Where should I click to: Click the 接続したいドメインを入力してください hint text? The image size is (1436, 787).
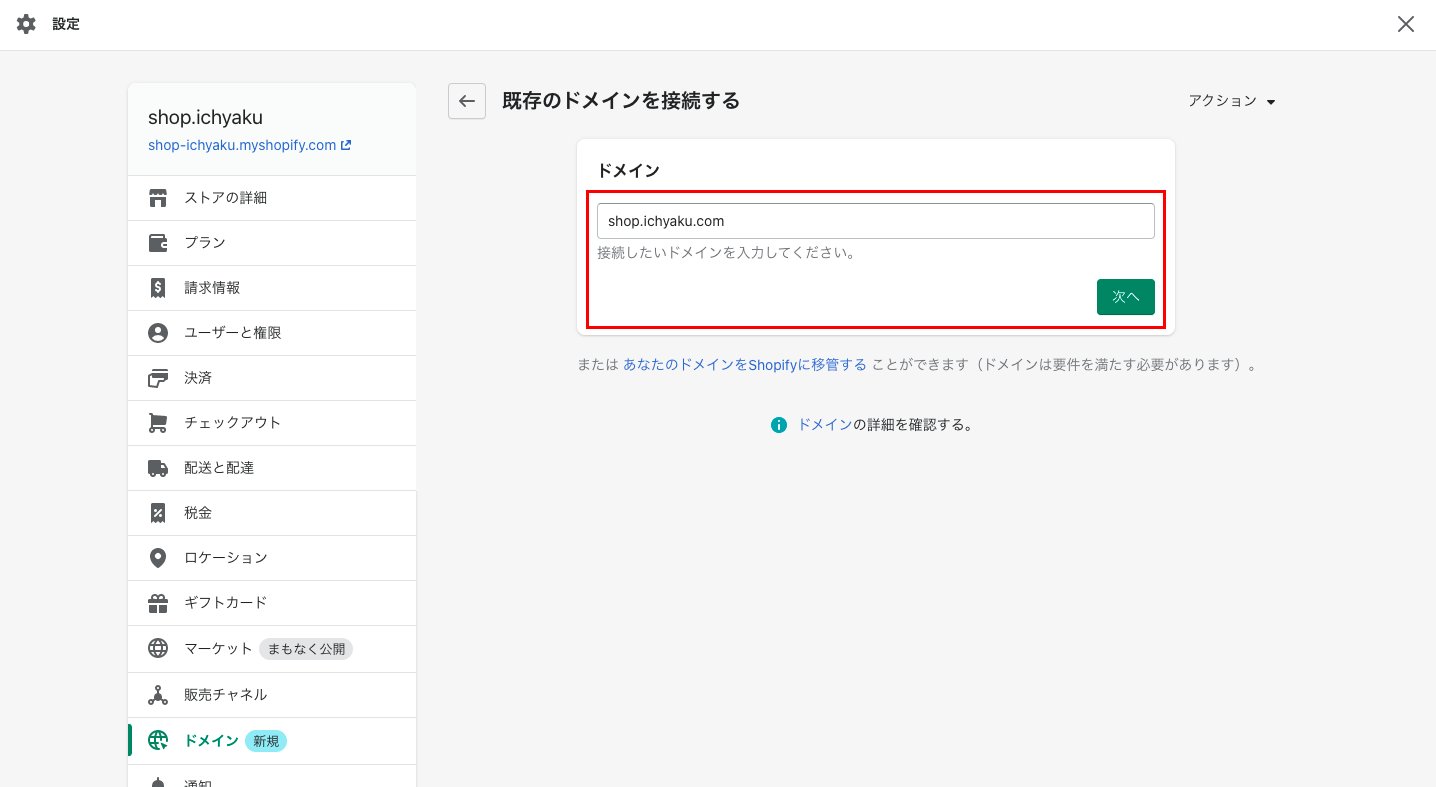pyautogui.click(x=727, y=253)
